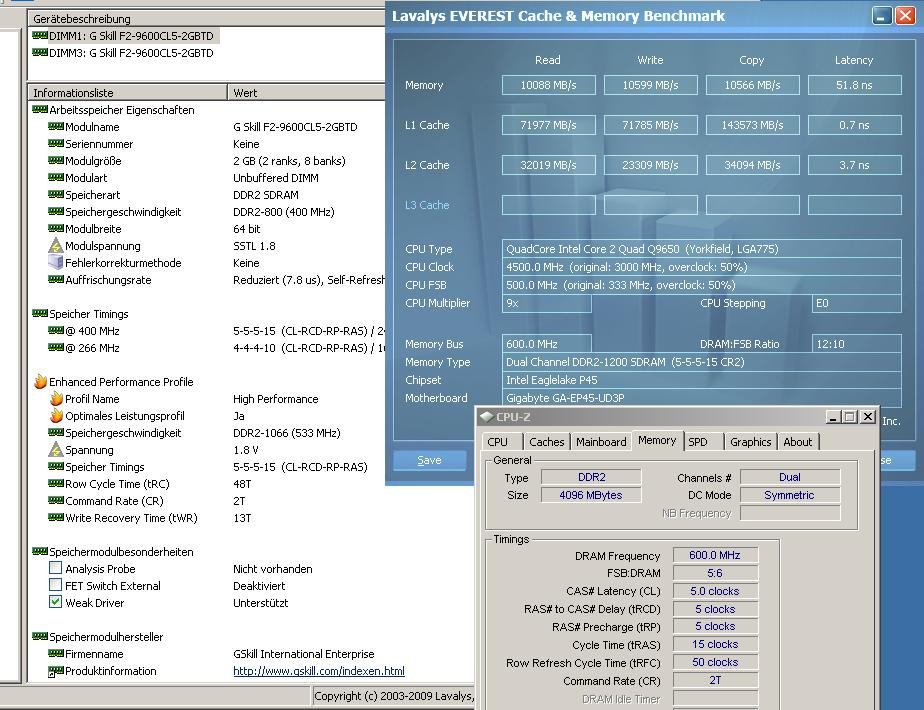Click the Speicherart row icon
This screenshot has width=924, height=710.
pyautogui.click(x=55, y=194)
